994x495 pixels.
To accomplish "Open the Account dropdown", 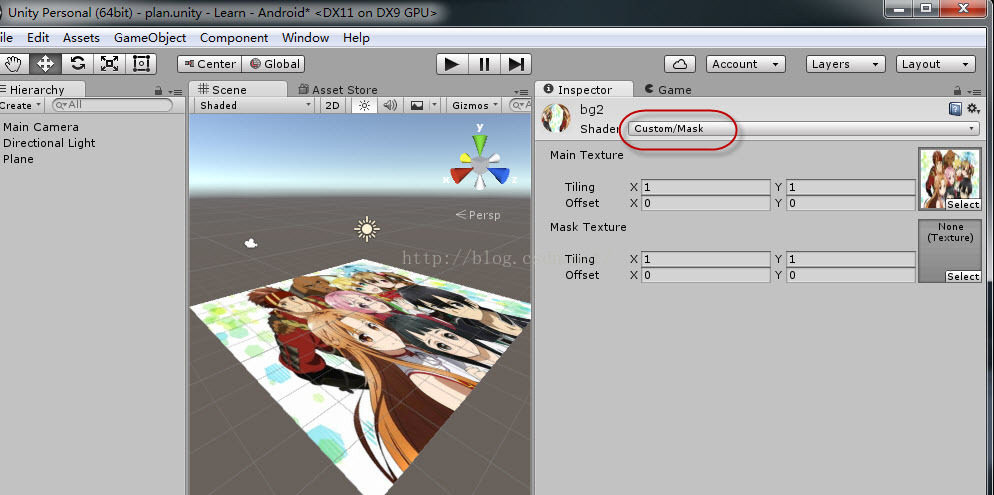I will [746, 64].
